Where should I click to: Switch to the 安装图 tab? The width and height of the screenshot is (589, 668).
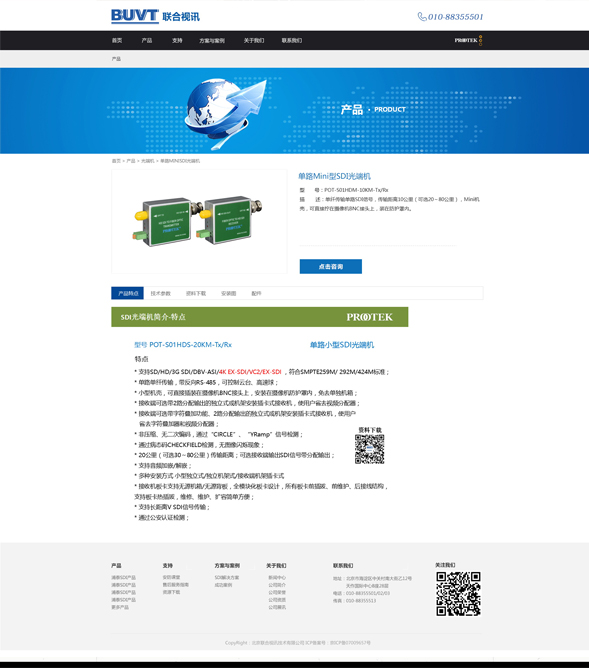(x=228, y=293)
